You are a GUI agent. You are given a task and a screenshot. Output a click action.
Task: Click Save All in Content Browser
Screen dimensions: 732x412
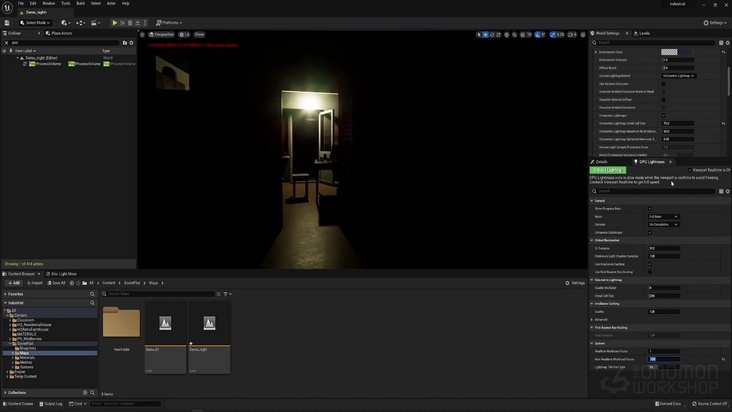pos(56,283)
